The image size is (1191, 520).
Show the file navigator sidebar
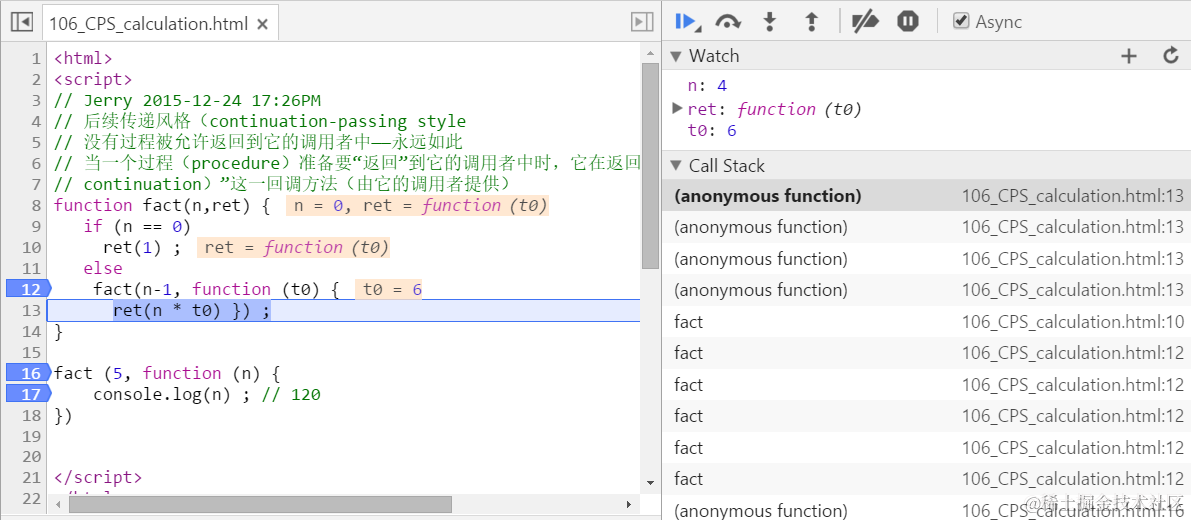(x=21, y=23)
